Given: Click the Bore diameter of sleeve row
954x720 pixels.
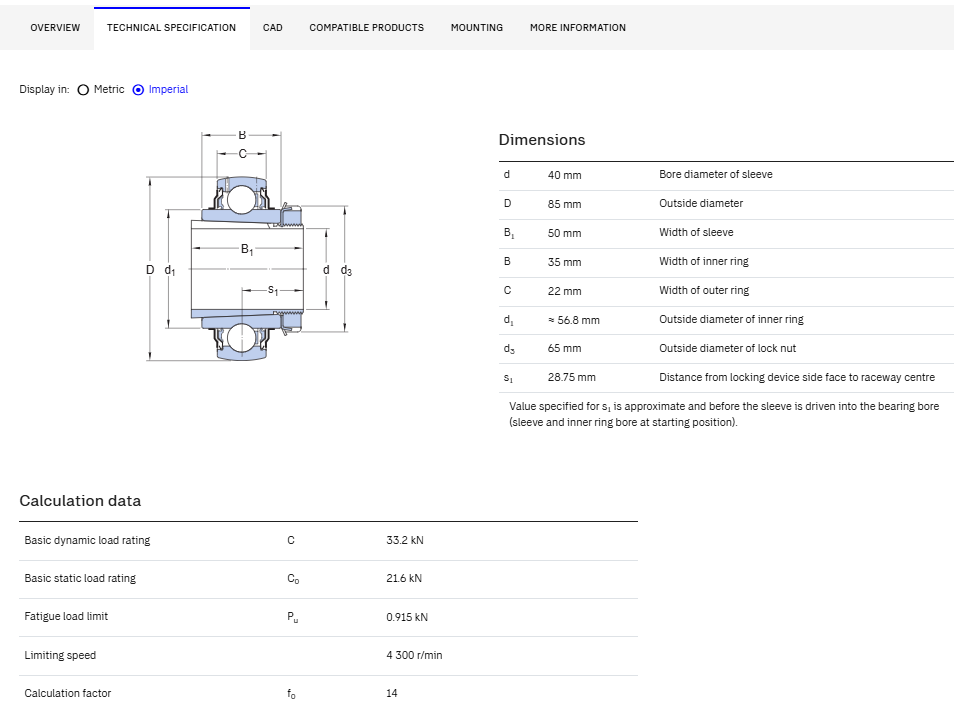Looking at the screenshot, I should coord(726,175).
